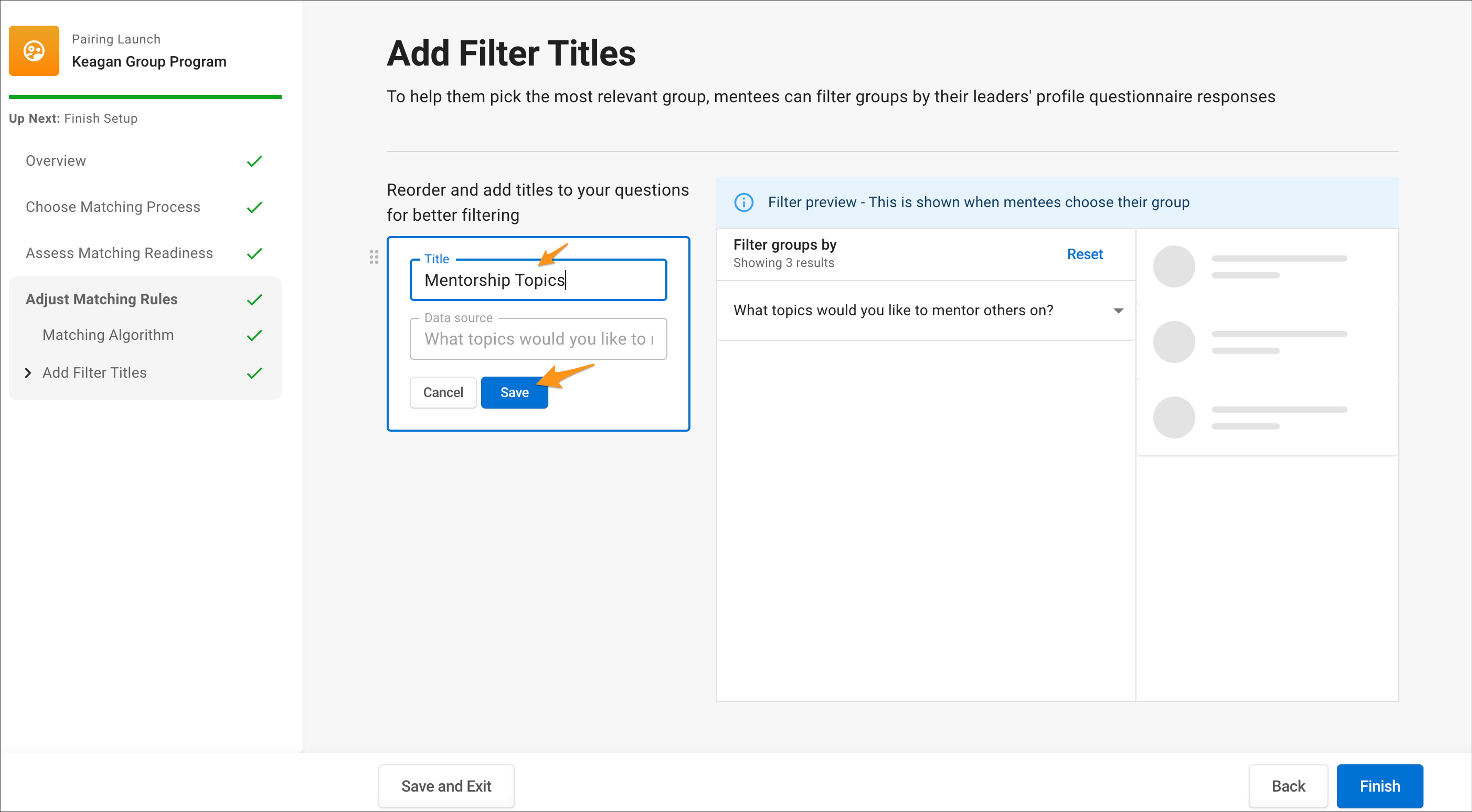Open Assess Matching Readiness step

(x=119, y=253)
